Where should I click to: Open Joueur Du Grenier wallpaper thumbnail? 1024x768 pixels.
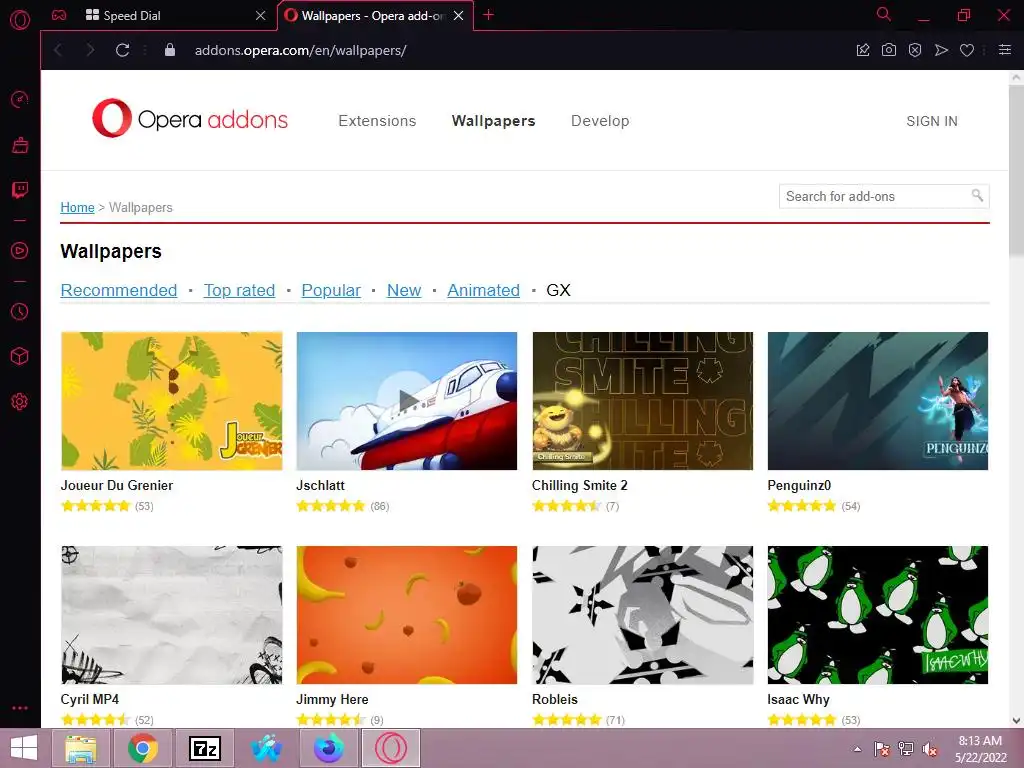(172, 400)
